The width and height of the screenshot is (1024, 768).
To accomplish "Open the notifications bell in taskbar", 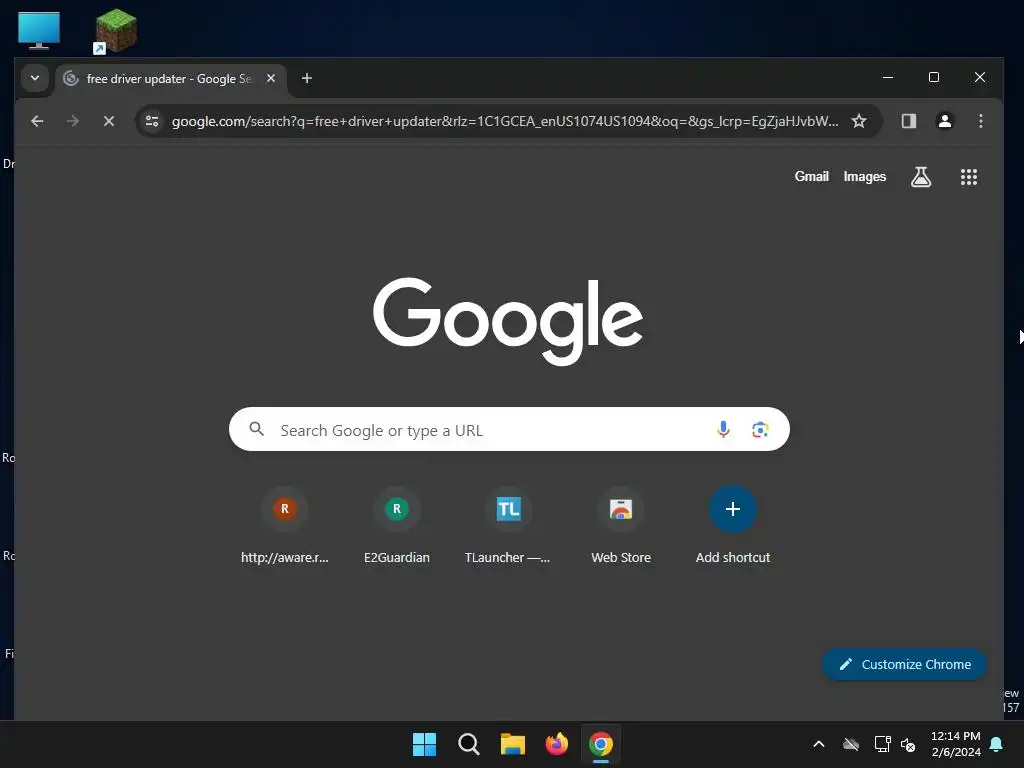I will coord(997,744).
